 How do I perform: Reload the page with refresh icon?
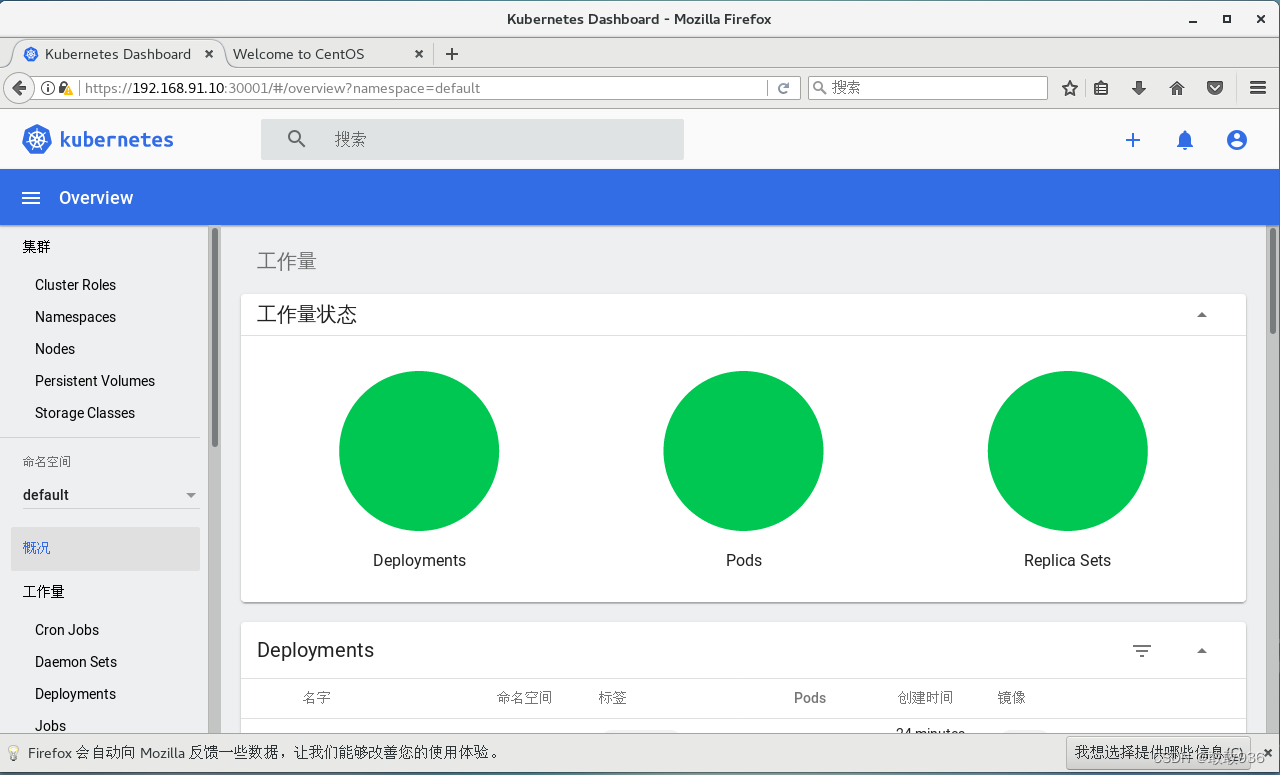click(784, 88)
